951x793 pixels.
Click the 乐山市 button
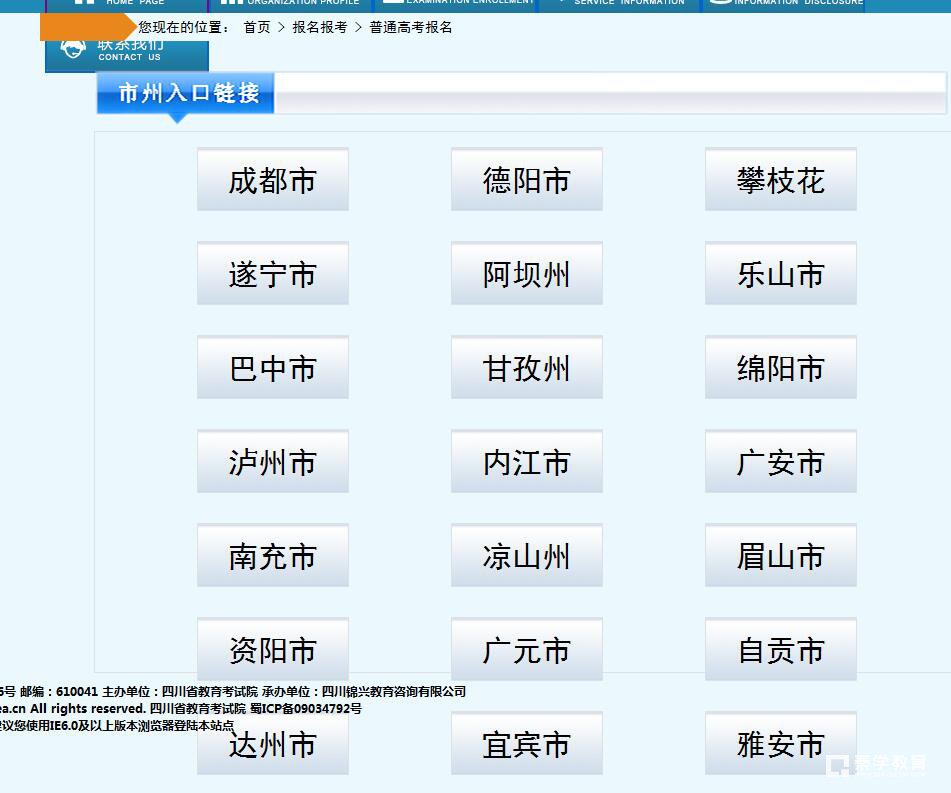tap(781, 274)
